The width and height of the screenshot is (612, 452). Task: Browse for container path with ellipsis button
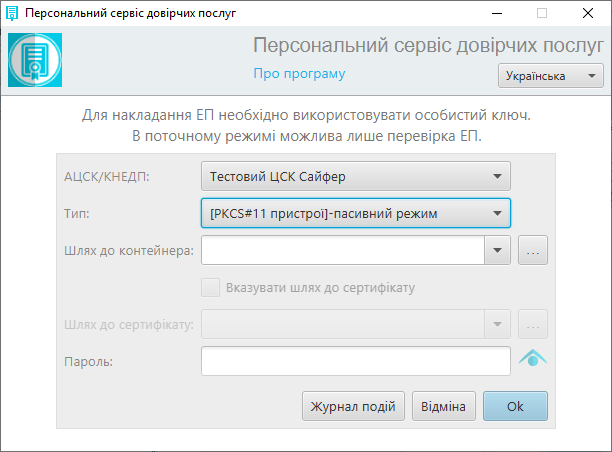[533, 250]
